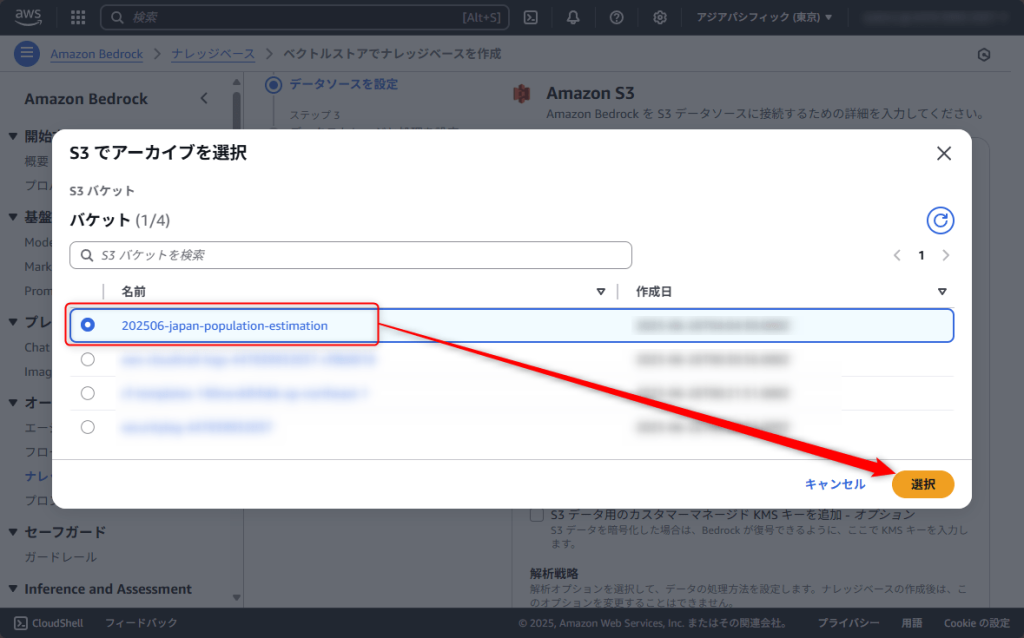Open the ガードレール sidebar item
1024x638 pixels.
coord(61,557)
